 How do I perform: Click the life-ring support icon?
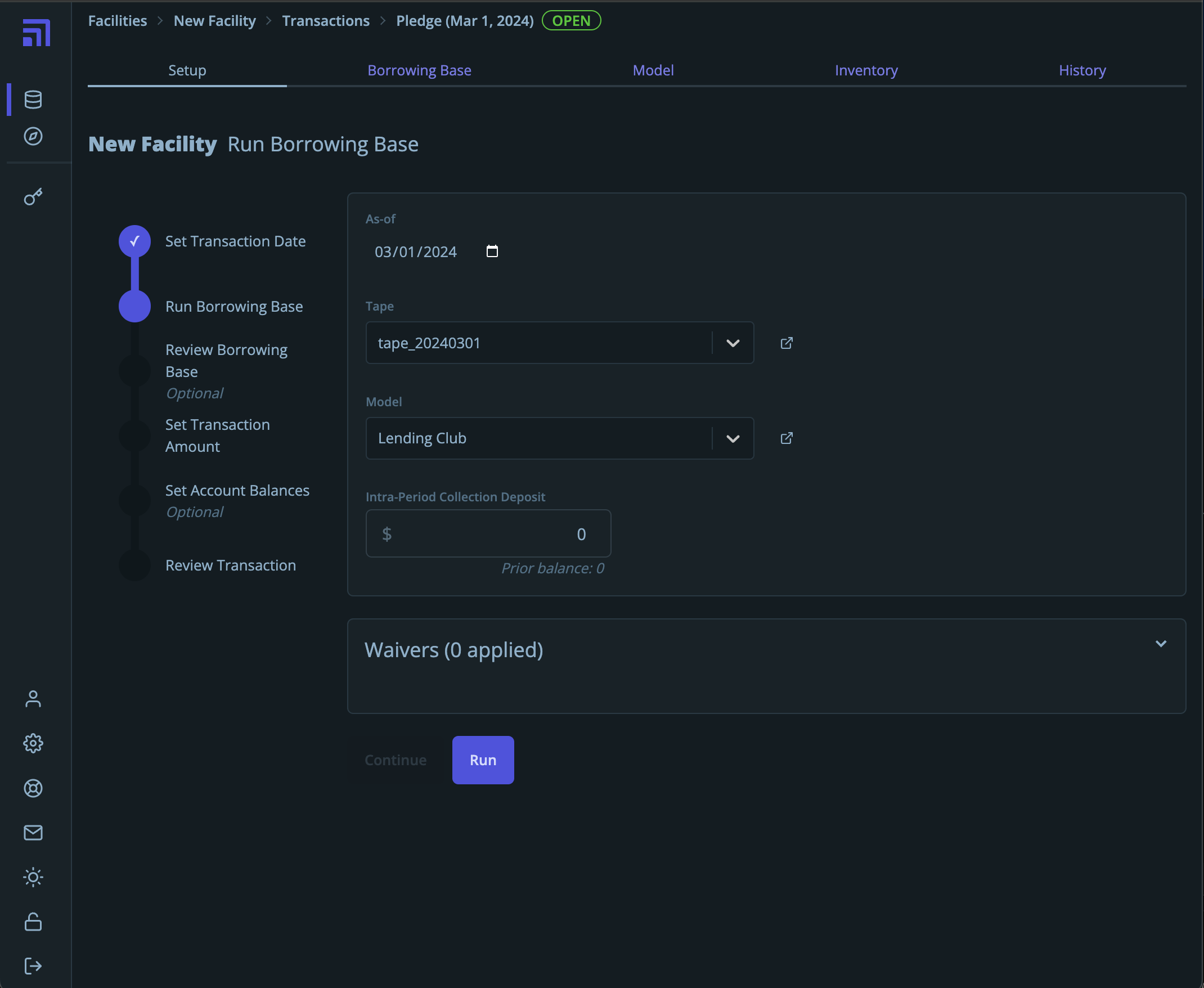coord(33,788)
